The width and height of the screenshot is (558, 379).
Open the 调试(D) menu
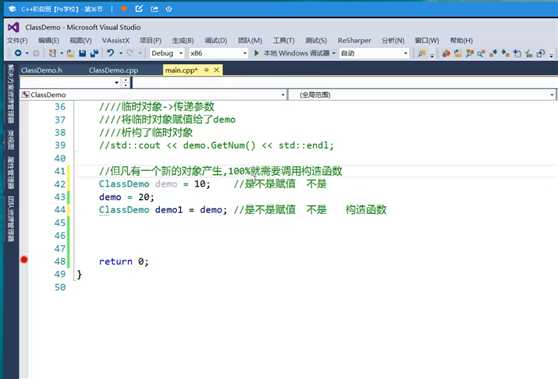click(216, 41)
